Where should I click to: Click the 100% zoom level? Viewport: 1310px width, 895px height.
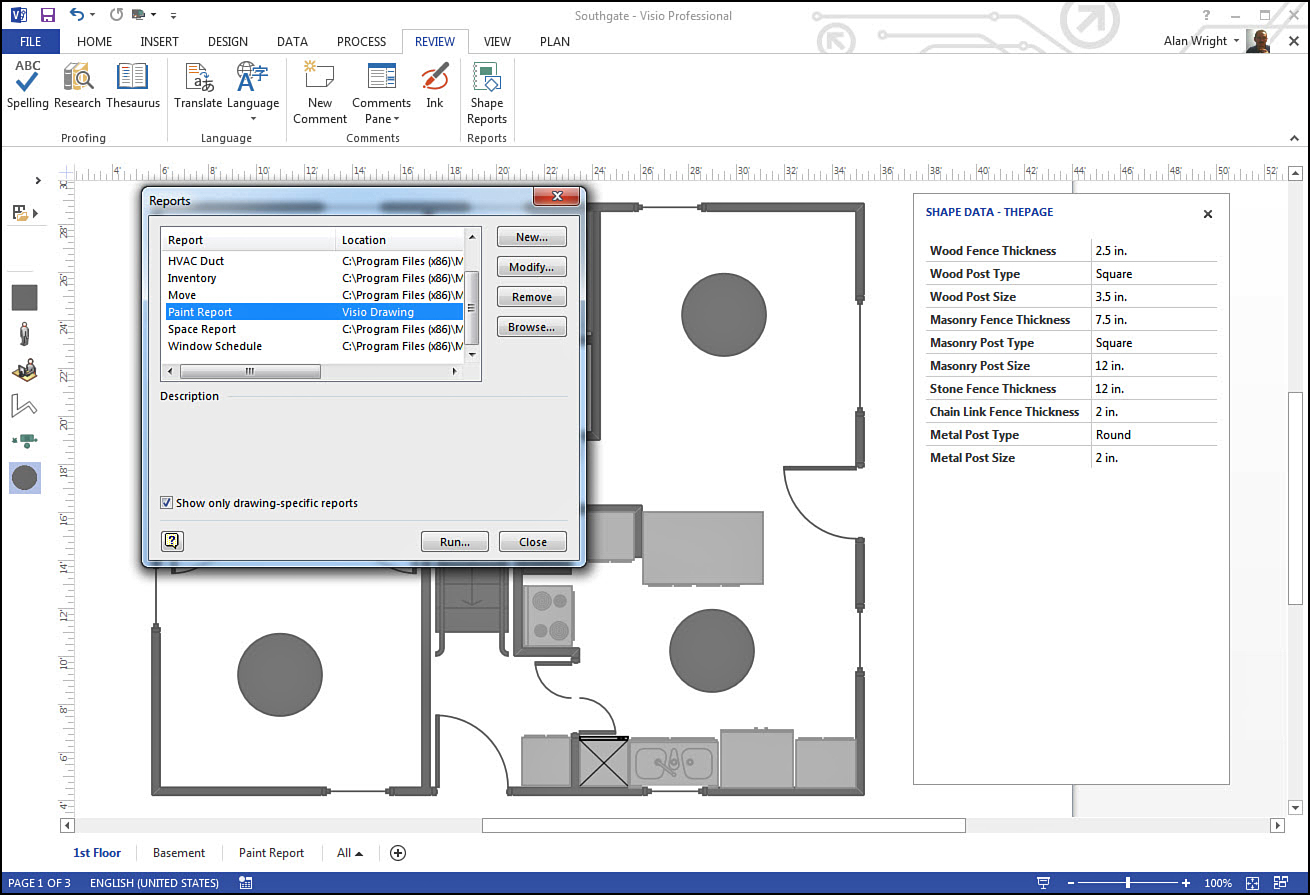coord(1218,883)
